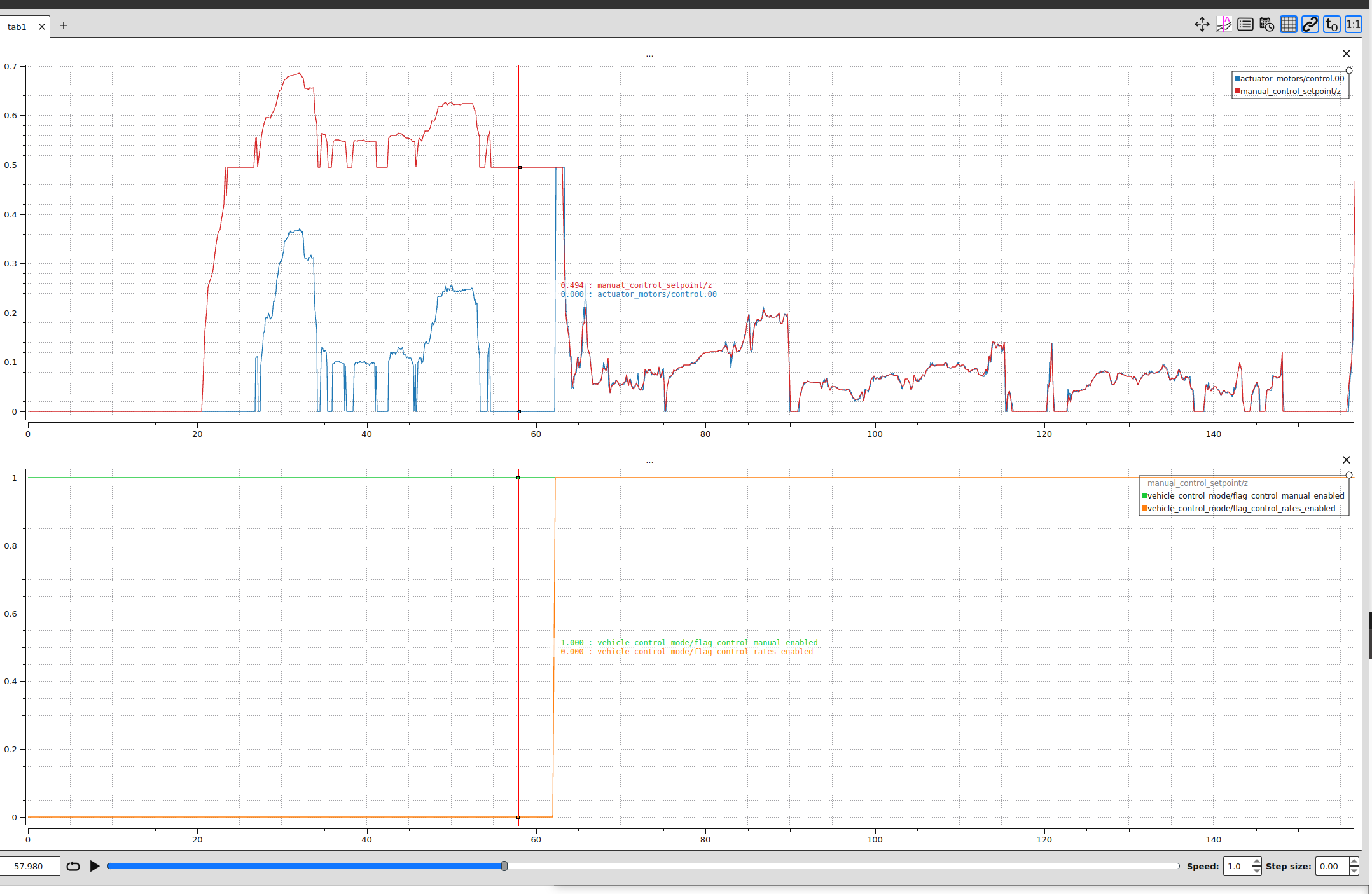Screen dimensions: 1372x894
Task: Click actuator_motors/control.00 legend entry
Action: tap(1291, 79)
